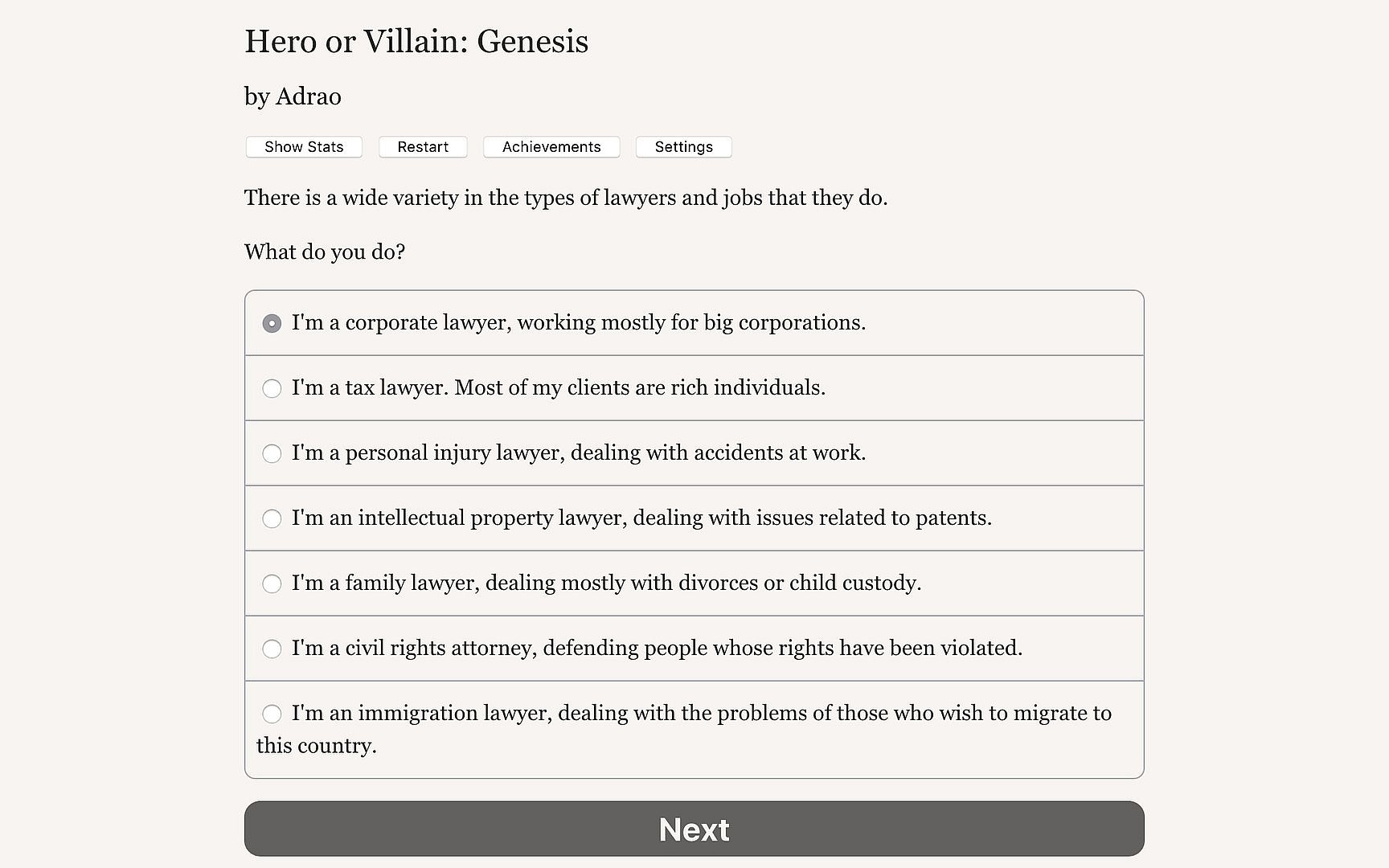Select the civil rights attorney radio button
The image size is (1389, 868).
272,649
